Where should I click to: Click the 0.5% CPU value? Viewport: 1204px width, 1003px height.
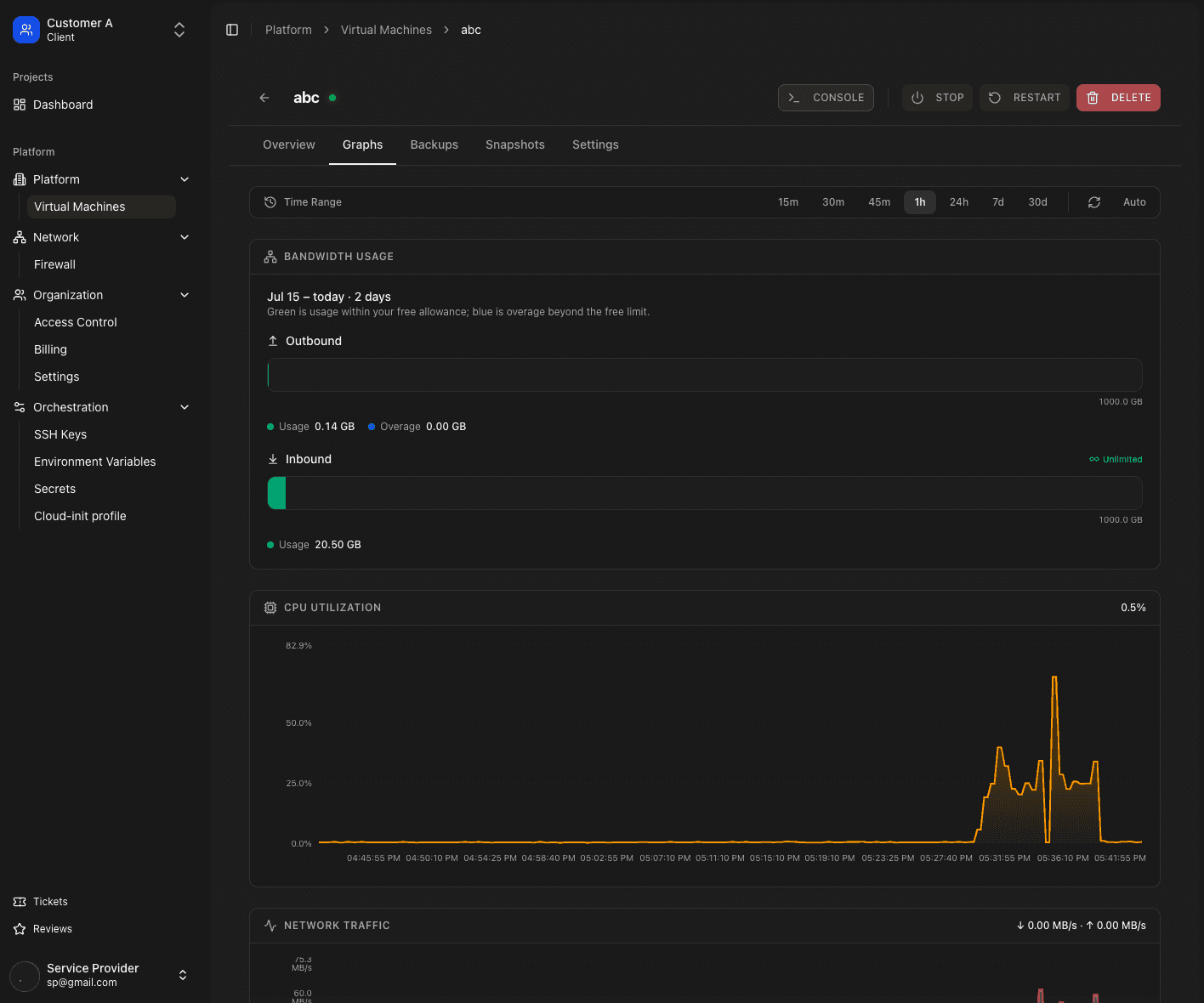coord(1133,608)
